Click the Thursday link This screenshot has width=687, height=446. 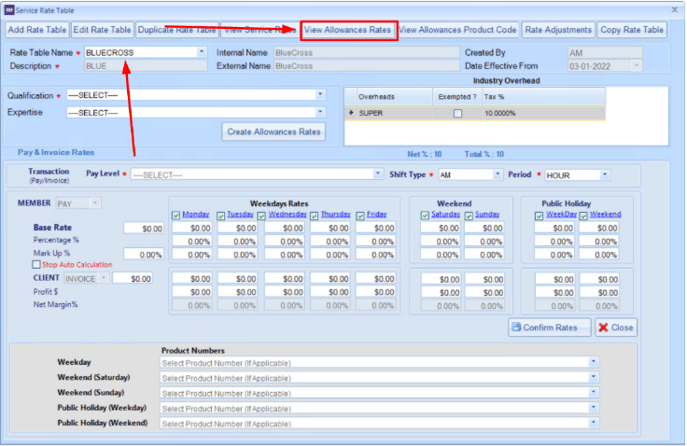336,214
